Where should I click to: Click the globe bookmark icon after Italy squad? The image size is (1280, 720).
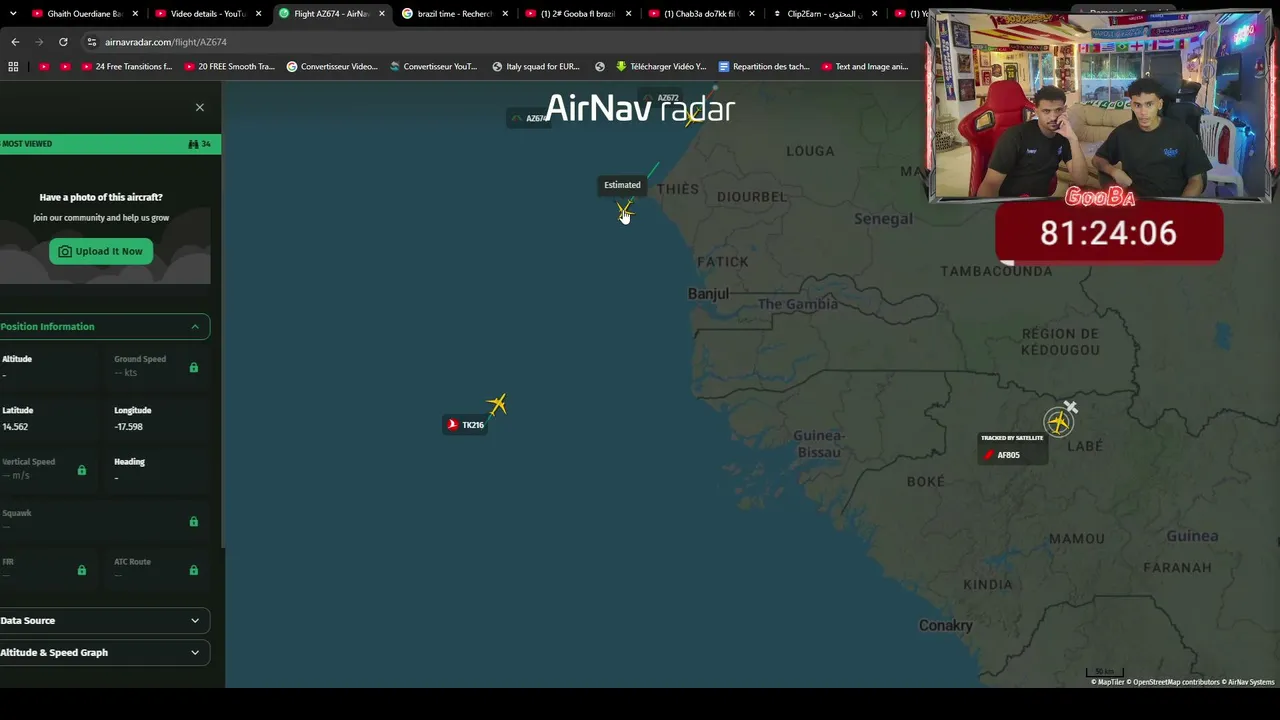point(600,67)
